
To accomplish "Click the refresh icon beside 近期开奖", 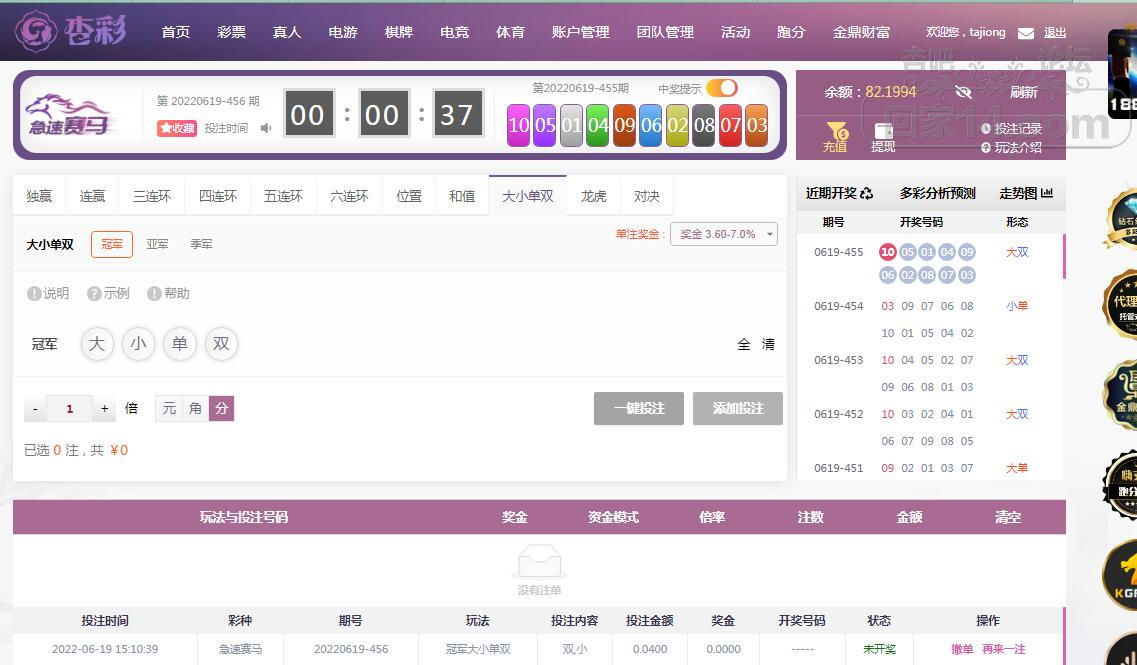I will (866, 194).
